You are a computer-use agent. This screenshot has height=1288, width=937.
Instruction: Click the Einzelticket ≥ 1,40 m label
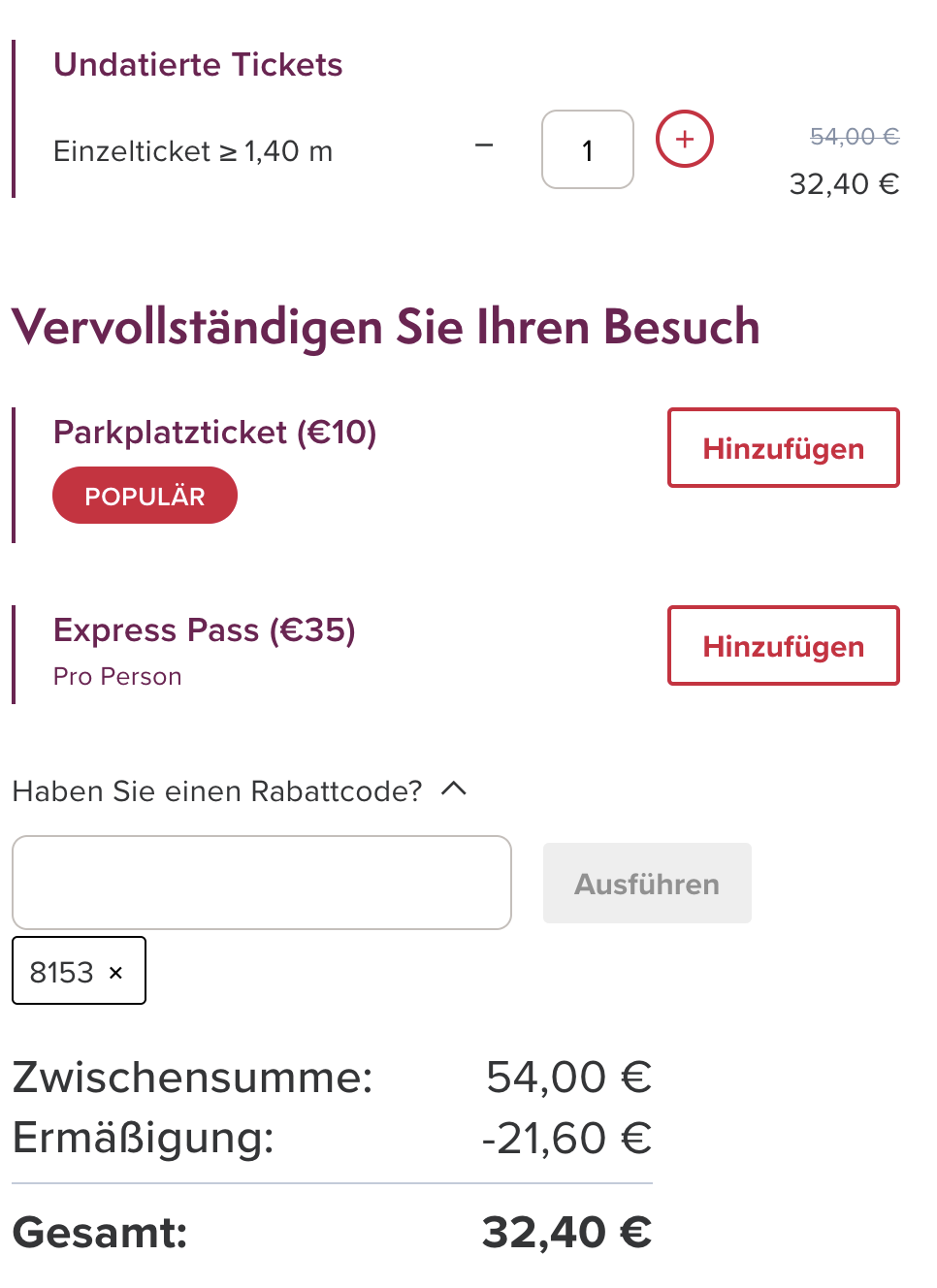click(x=193, y=151)
